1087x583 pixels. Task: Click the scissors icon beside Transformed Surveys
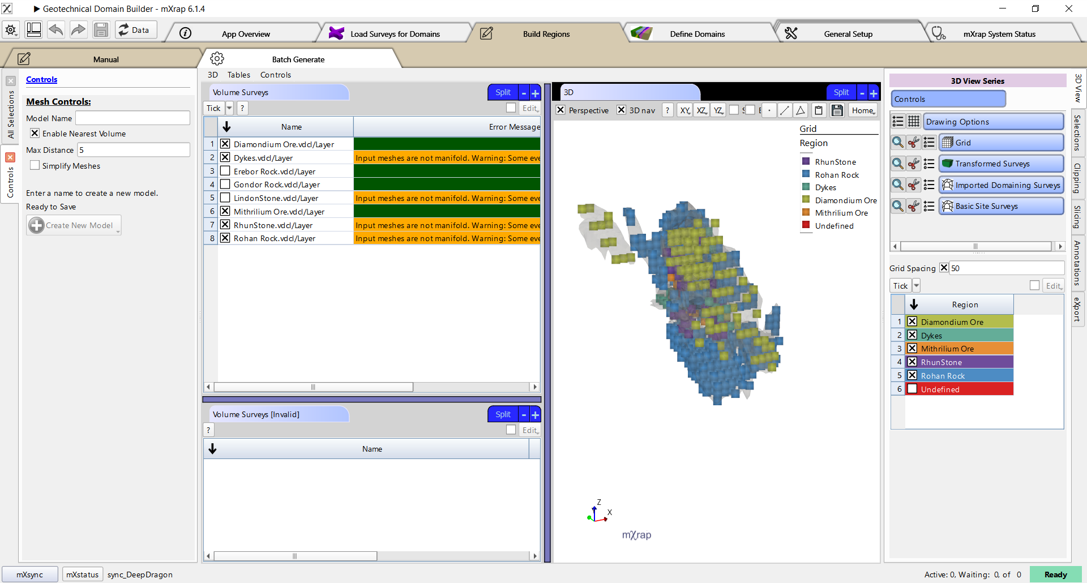(913, 164)
